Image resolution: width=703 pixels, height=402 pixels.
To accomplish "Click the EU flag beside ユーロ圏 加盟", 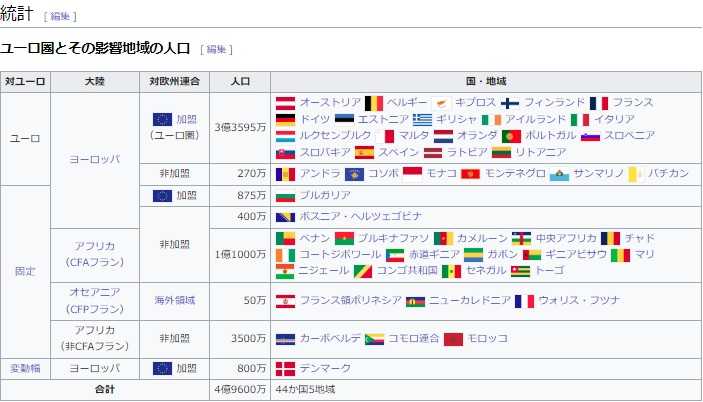I will [x=162, y=119].
